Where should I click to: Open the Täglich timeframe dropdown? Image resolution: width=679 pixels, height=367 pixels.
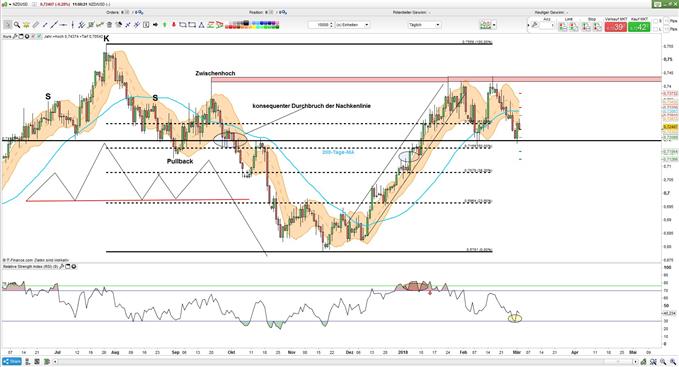point(424,25)
